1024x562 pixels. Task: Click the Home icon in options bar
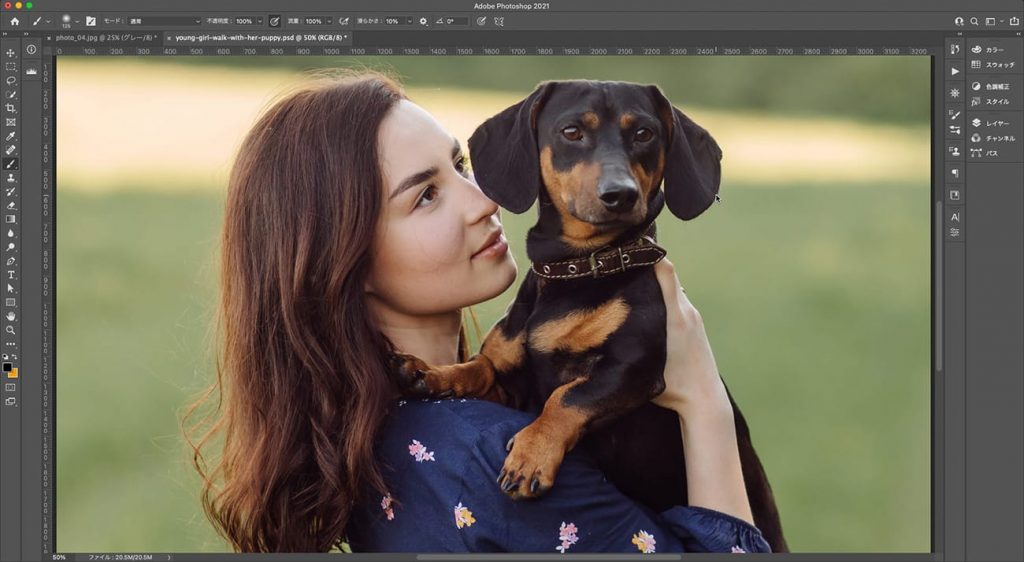point(14,21)
